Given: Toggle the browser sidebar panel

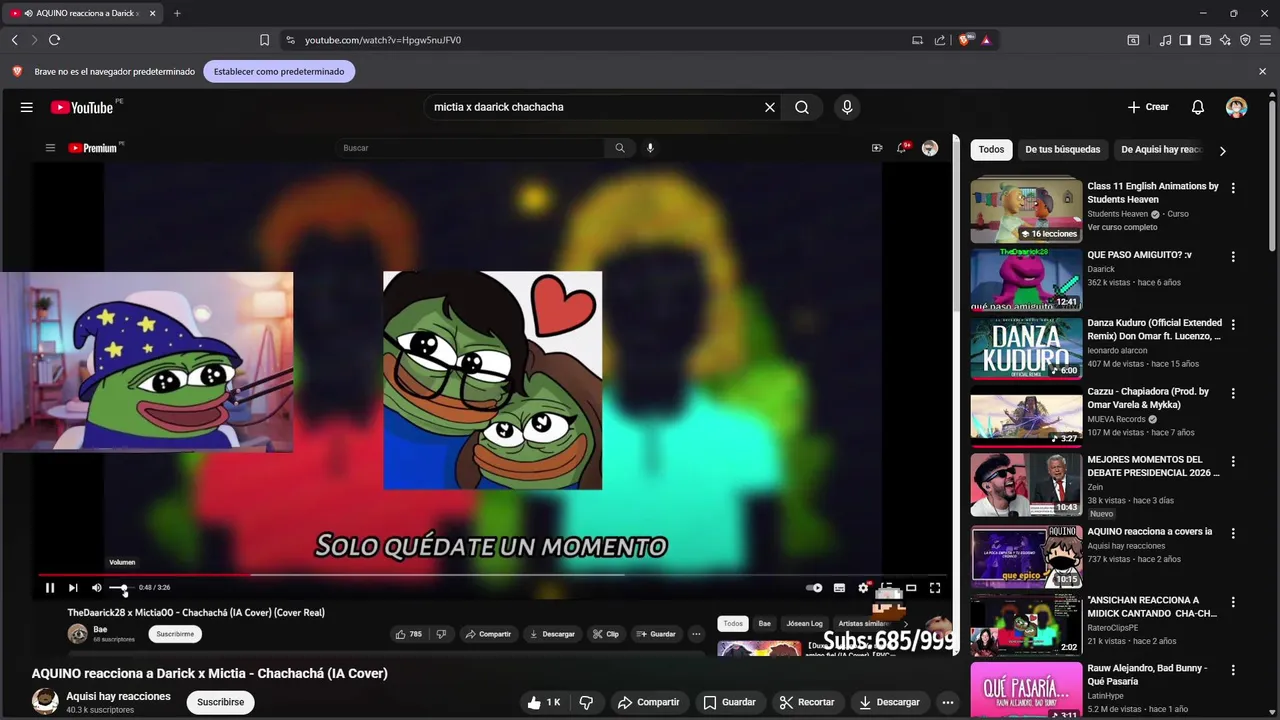Looking at the screenshot, I should 1185,40.
